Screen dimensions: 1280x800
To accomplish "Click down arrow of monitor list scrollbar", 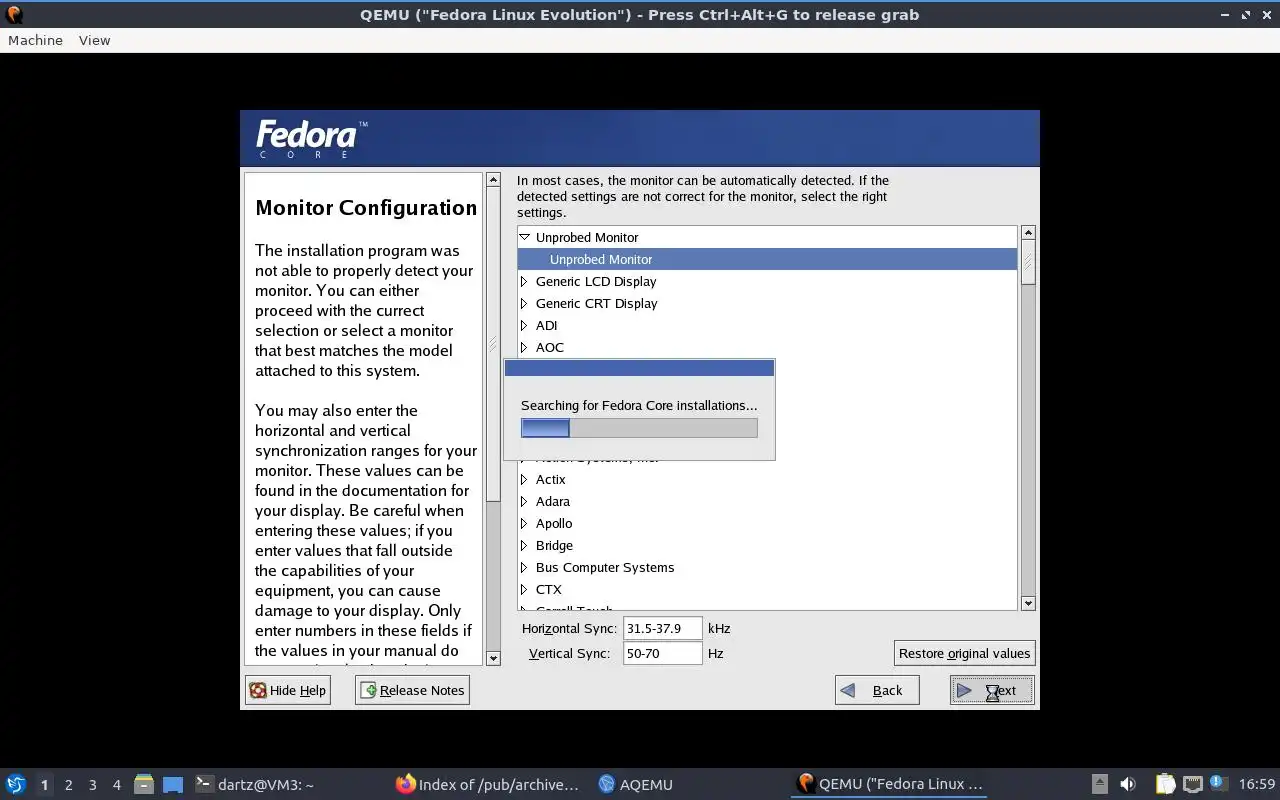I will [1028, 603].
